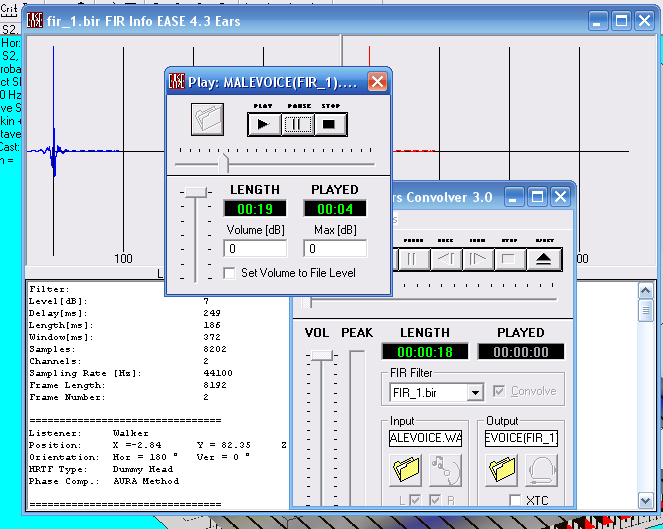Click the 'Sampling Rate [Hz]:' row

(x=131, y=373)
